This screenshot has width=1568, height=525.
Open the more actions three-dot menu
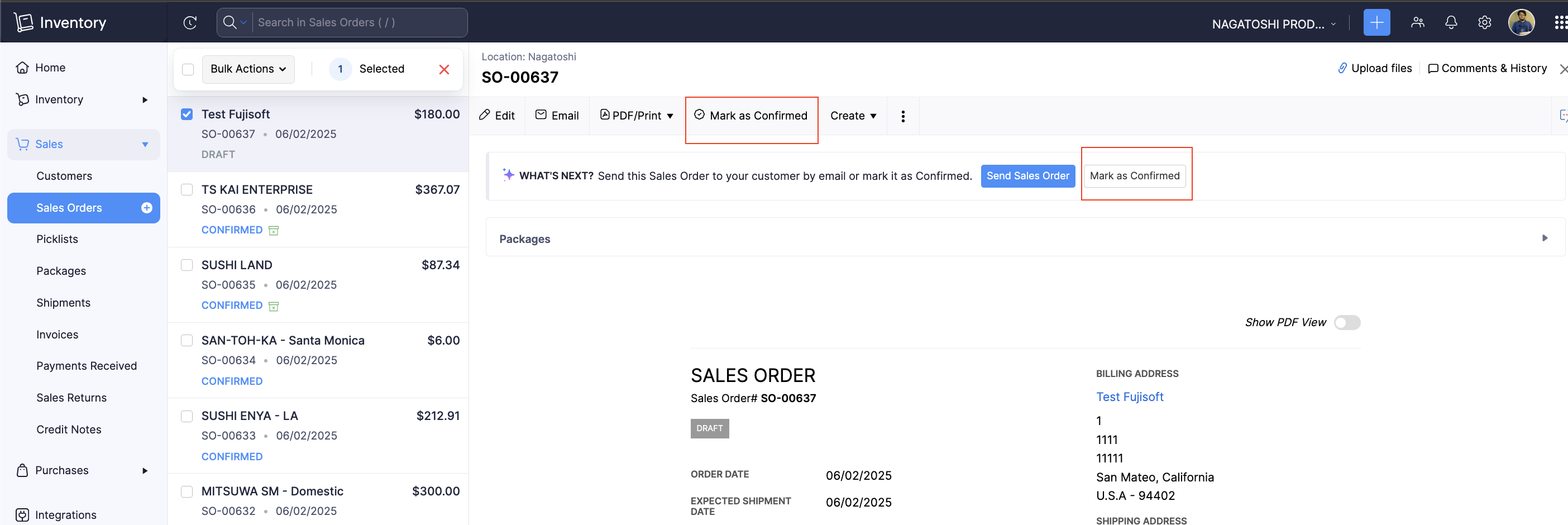[x=903, y=116]
